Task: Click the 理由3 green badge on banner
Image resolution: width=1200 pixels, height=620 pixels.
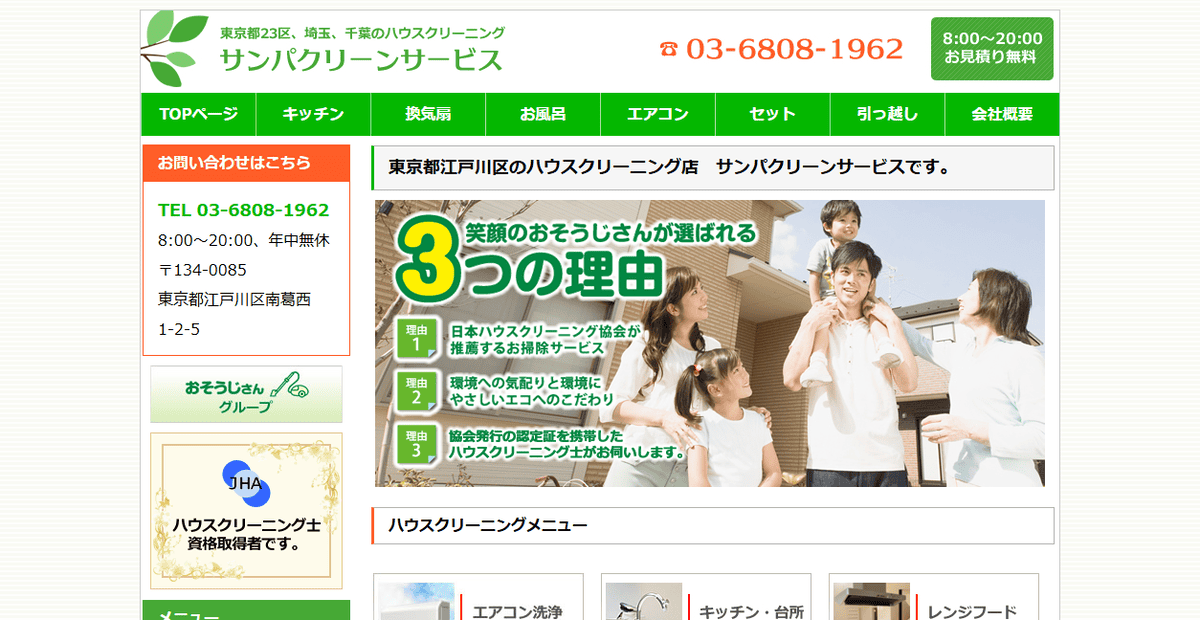Action: [x=416, y=442]
